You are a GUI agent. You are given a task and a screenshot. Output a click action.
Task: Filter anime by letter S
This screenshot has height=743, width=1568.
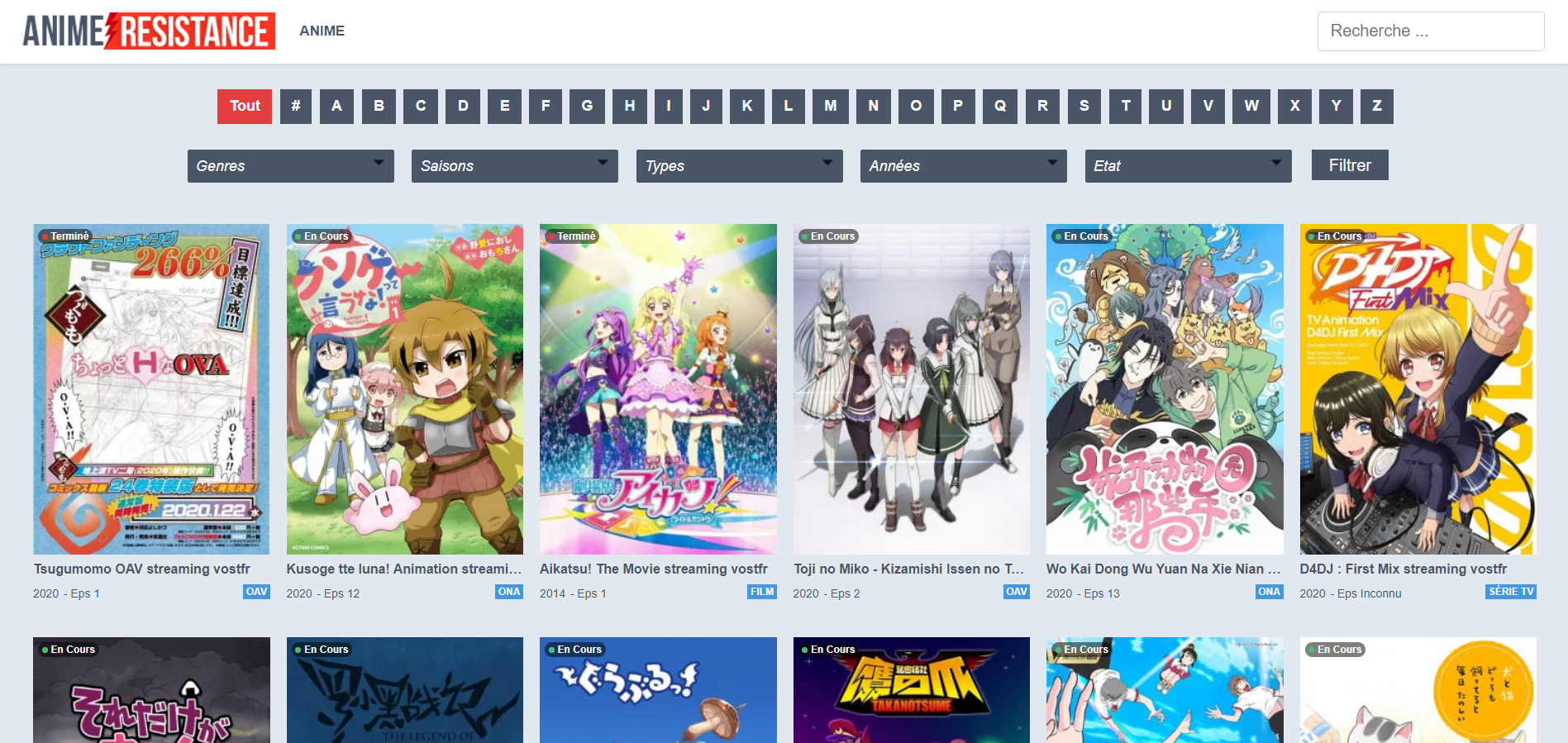click(1084, 106)
